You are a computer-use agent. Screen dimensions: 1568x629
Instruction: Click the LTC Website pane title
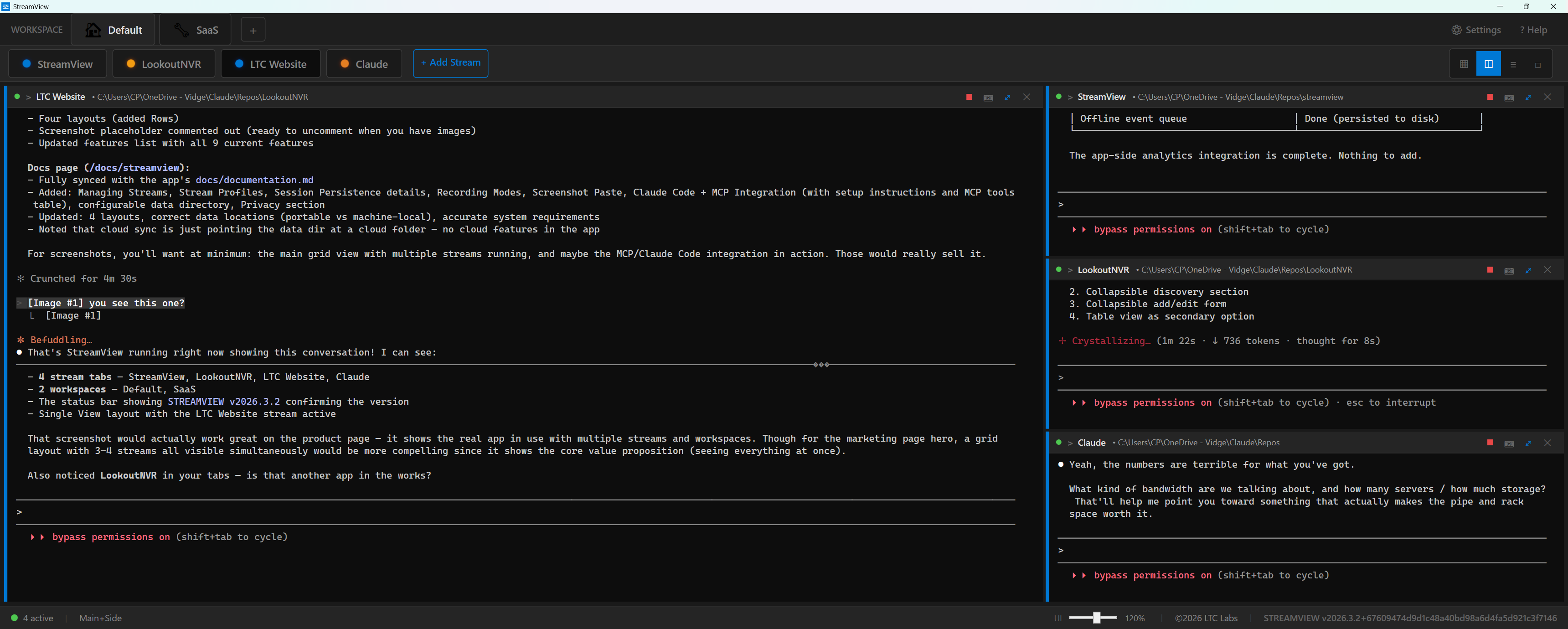(x=60, y=97)
